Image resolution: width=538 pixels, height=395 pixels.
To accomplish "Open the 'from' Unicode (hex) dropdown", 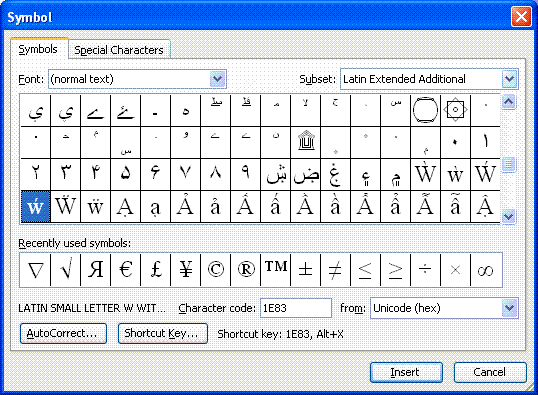I will (510, 308).
